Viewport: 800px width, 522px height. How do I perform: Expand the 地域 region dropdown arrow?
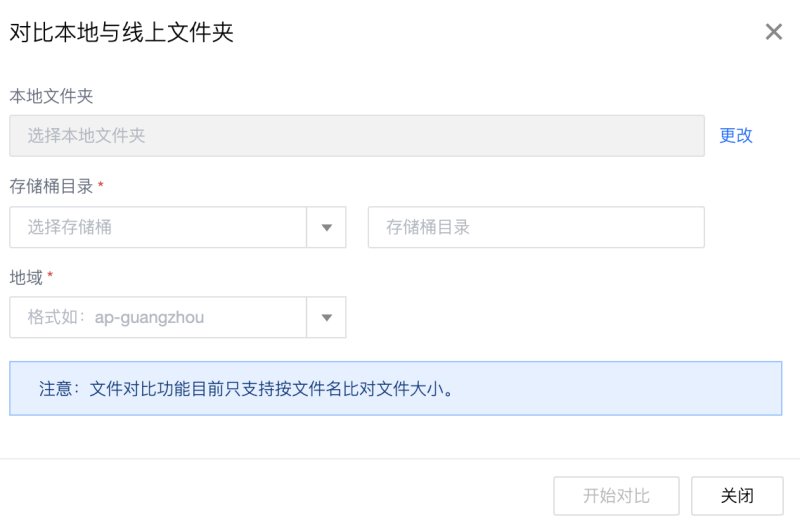(x=327, y=317)
